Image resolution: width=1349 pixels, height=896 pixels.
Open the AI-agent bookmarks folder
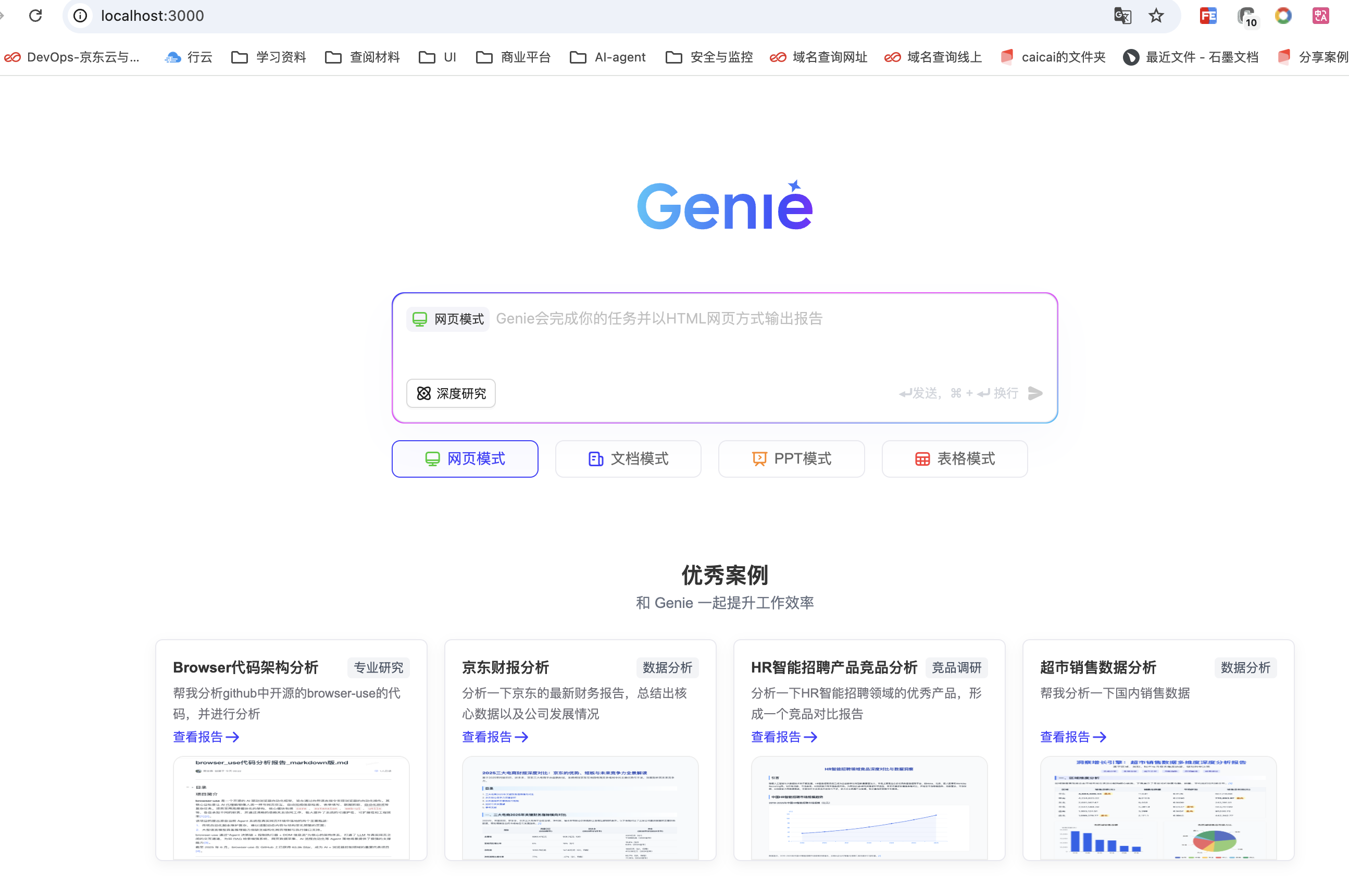pos(607,57)
